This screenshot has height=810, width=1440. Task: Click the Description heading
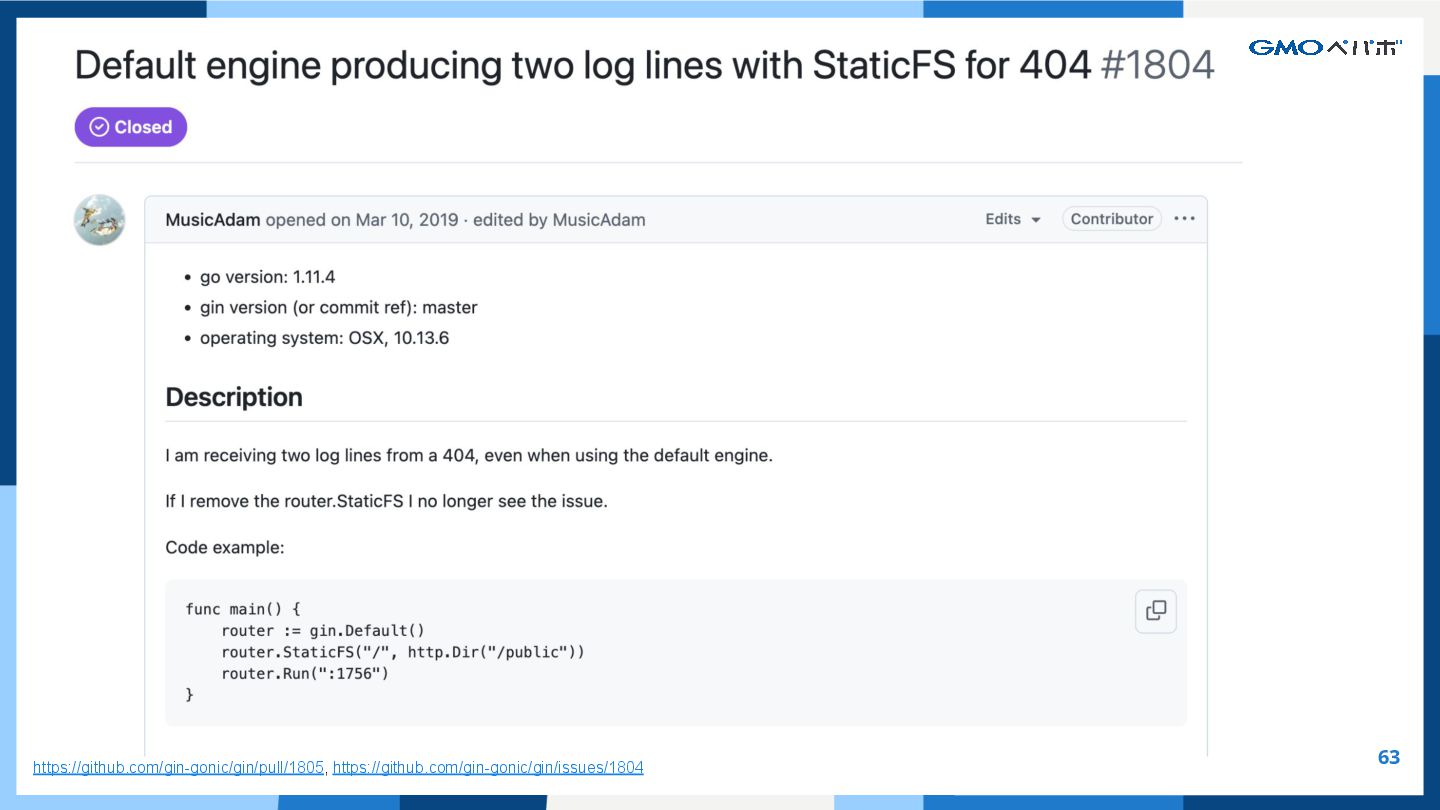coord(234,397)
